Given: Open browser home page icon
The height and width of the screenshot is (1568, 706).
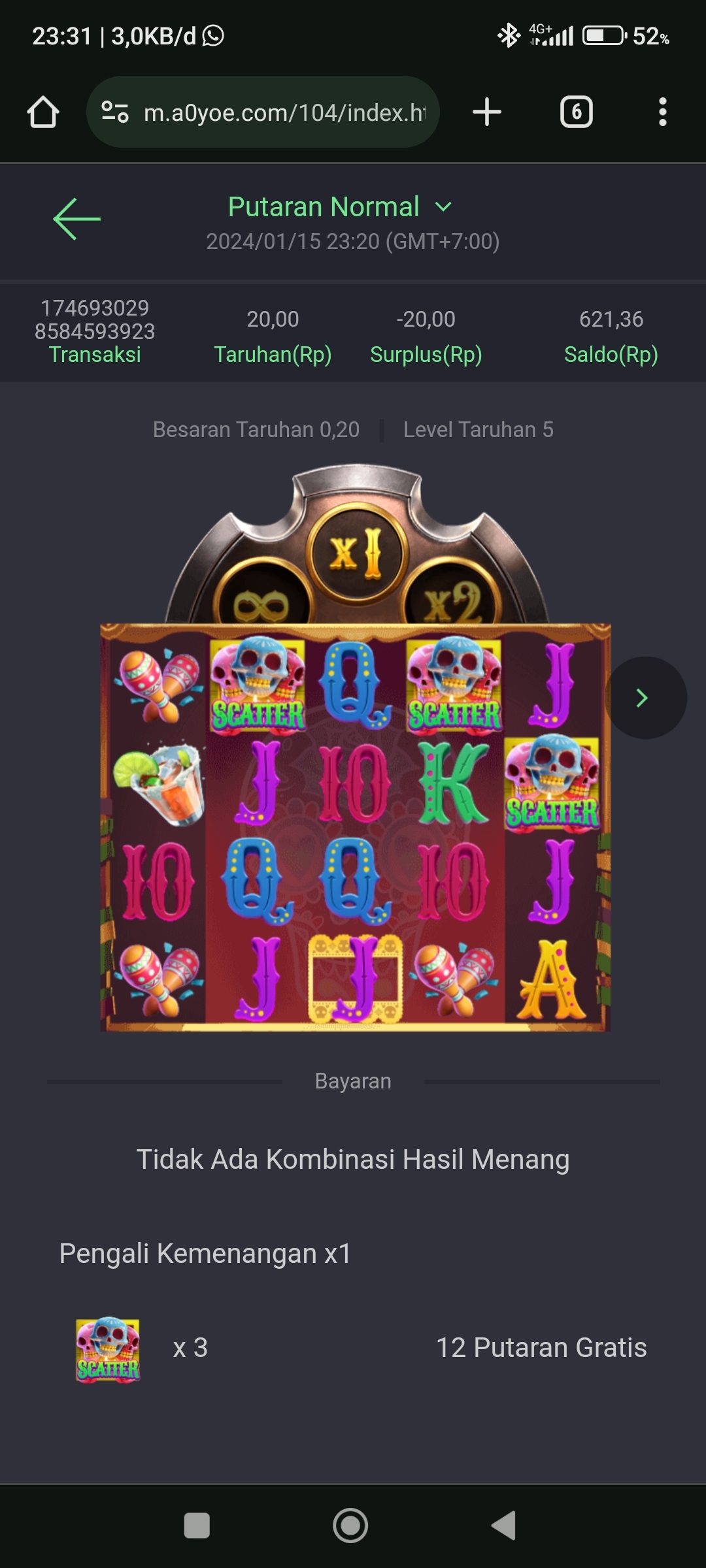Looking at the screenshot, I should click(43, 112).
